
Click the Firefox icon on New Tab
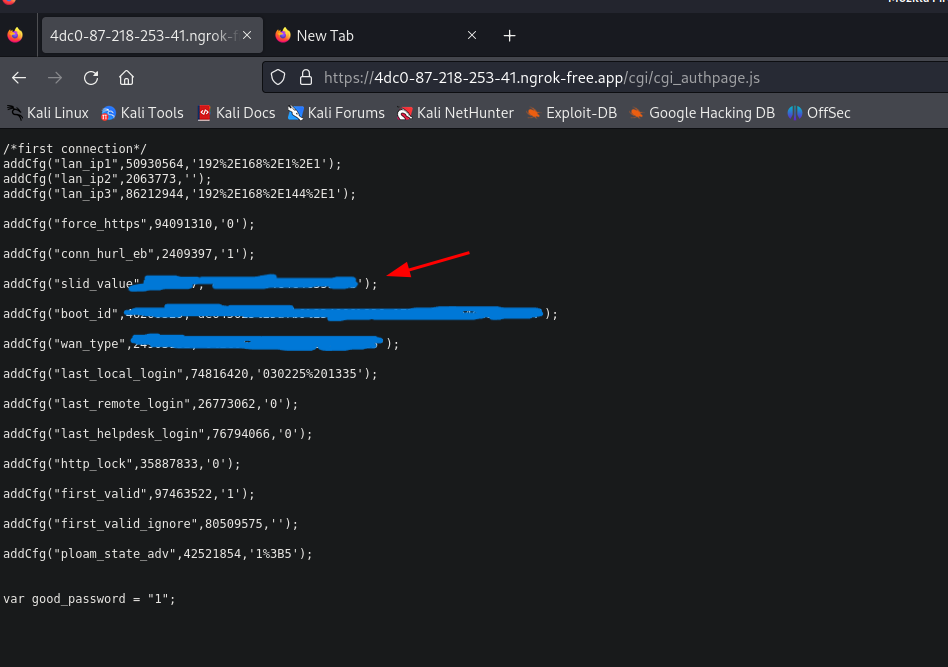[x=282, y=35]
